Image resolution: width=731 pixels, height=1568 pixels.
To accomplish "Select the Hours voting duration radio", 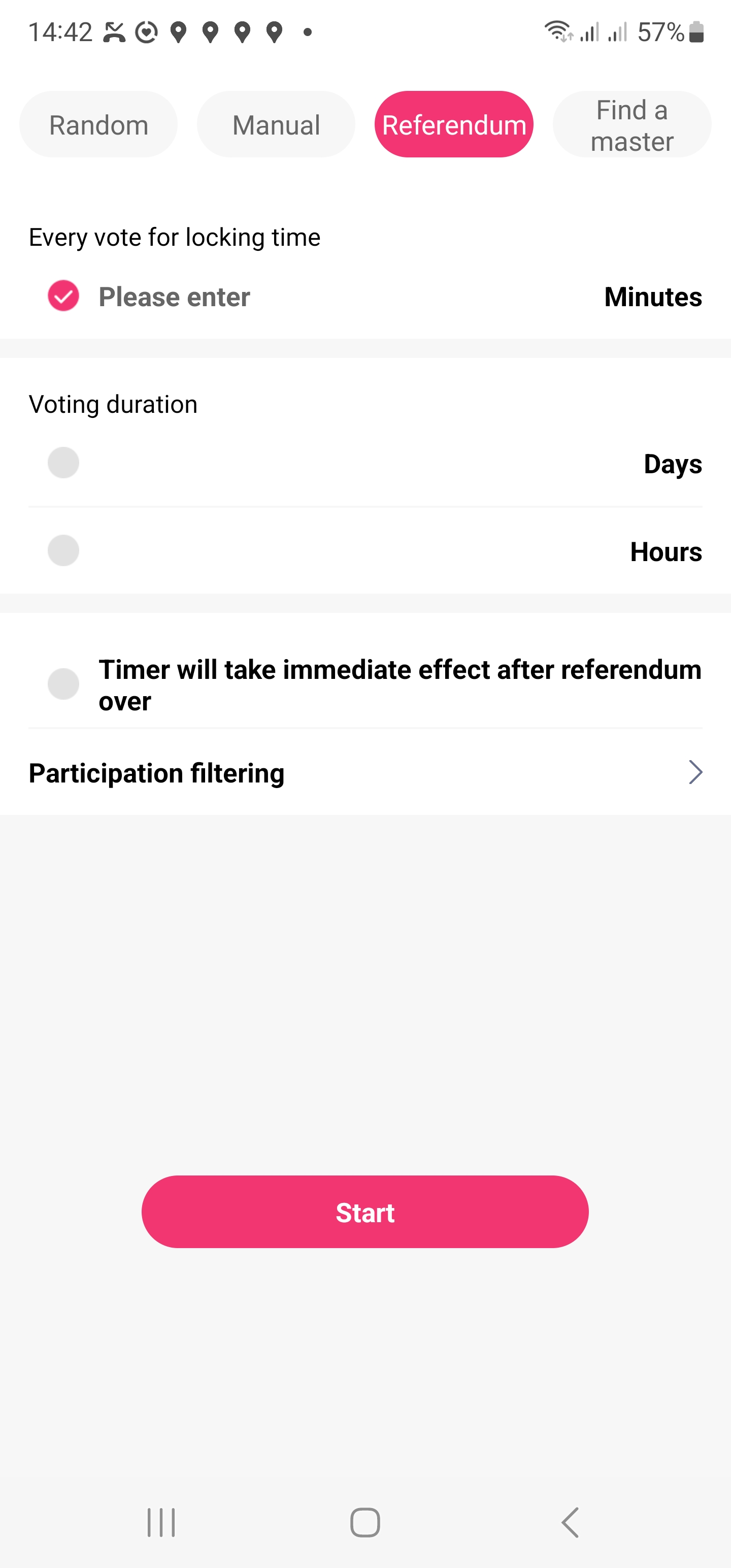I will (63, 551).
